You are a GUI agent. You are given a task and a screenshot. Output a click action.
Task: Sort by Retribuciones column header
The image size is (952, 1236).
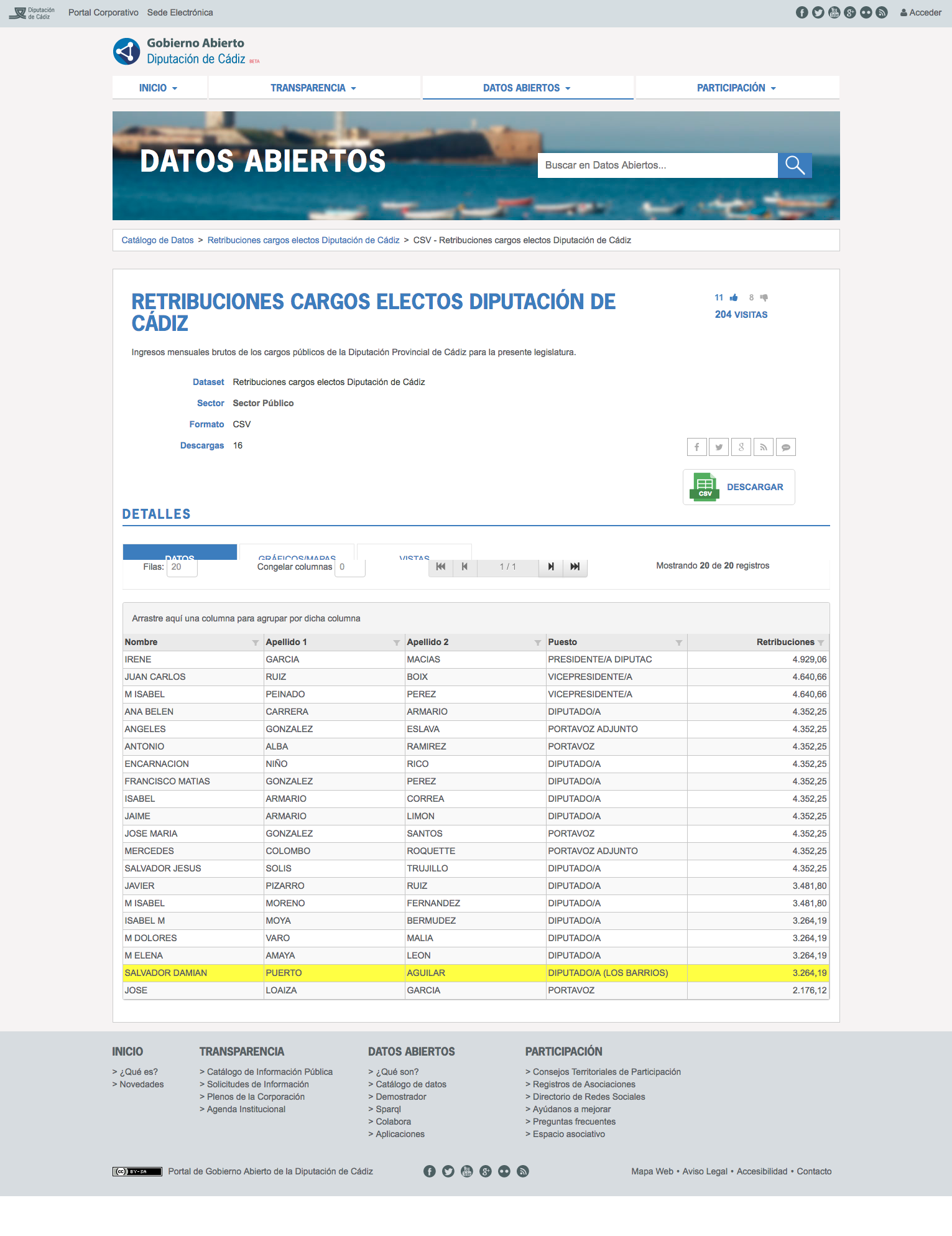785,642
